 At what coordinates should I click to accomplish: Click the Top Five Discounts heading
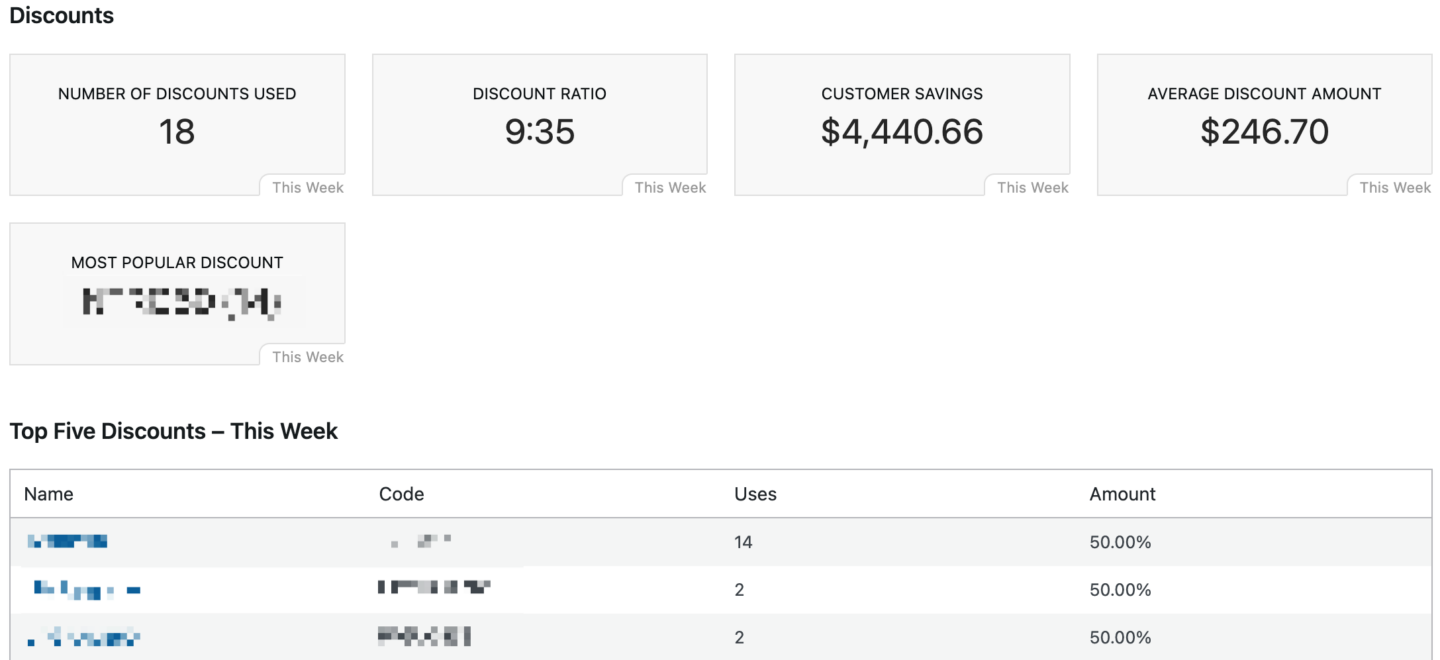coord(173,431)
